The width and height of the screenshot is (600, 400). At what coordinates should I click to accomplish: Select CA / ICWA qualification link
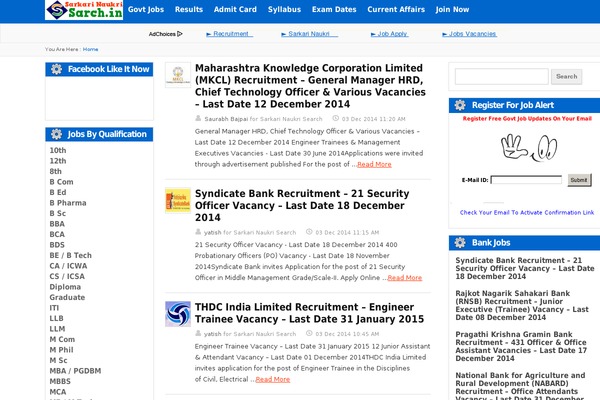click(68, 266)
